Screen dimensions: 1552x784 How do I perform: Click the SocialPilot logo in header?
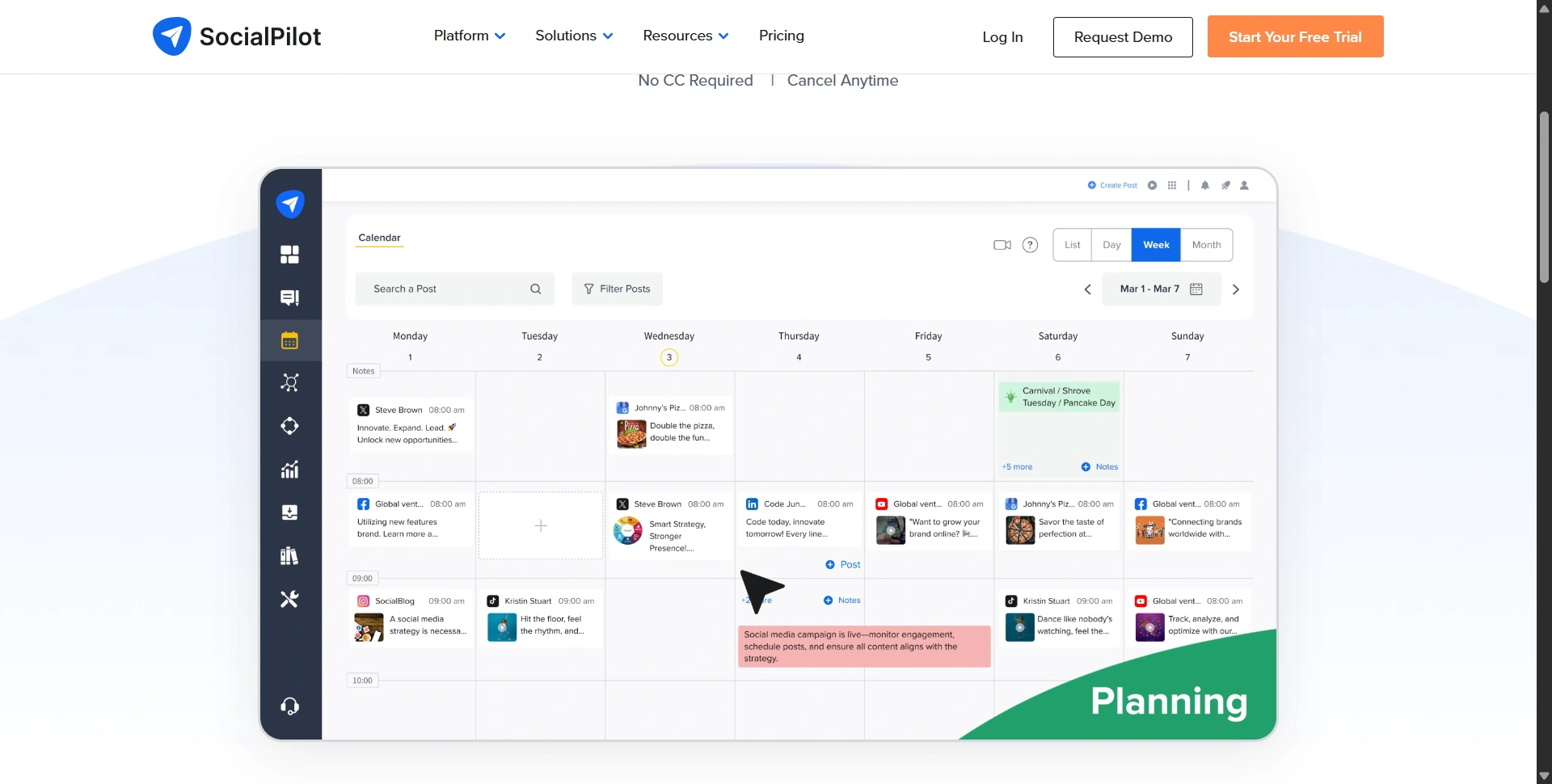point(236,36)
